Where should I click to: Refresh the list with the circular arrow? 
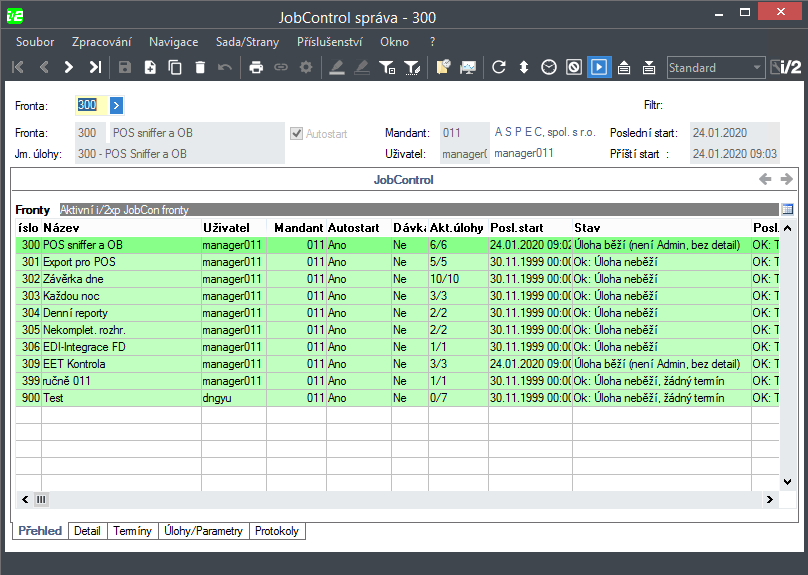pos(499,67)
